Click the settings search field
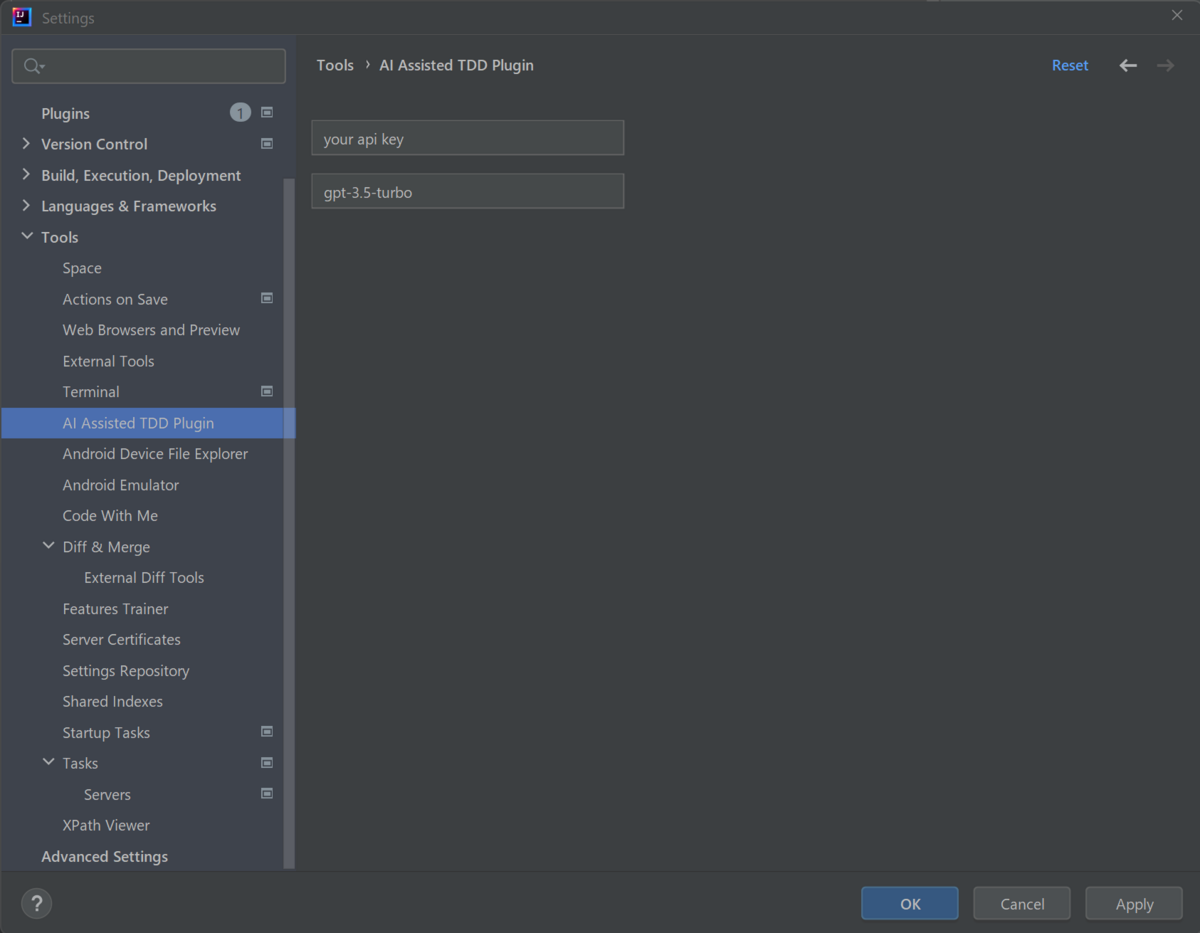Viewport: 1200px width, 933px height. (149, 66)
